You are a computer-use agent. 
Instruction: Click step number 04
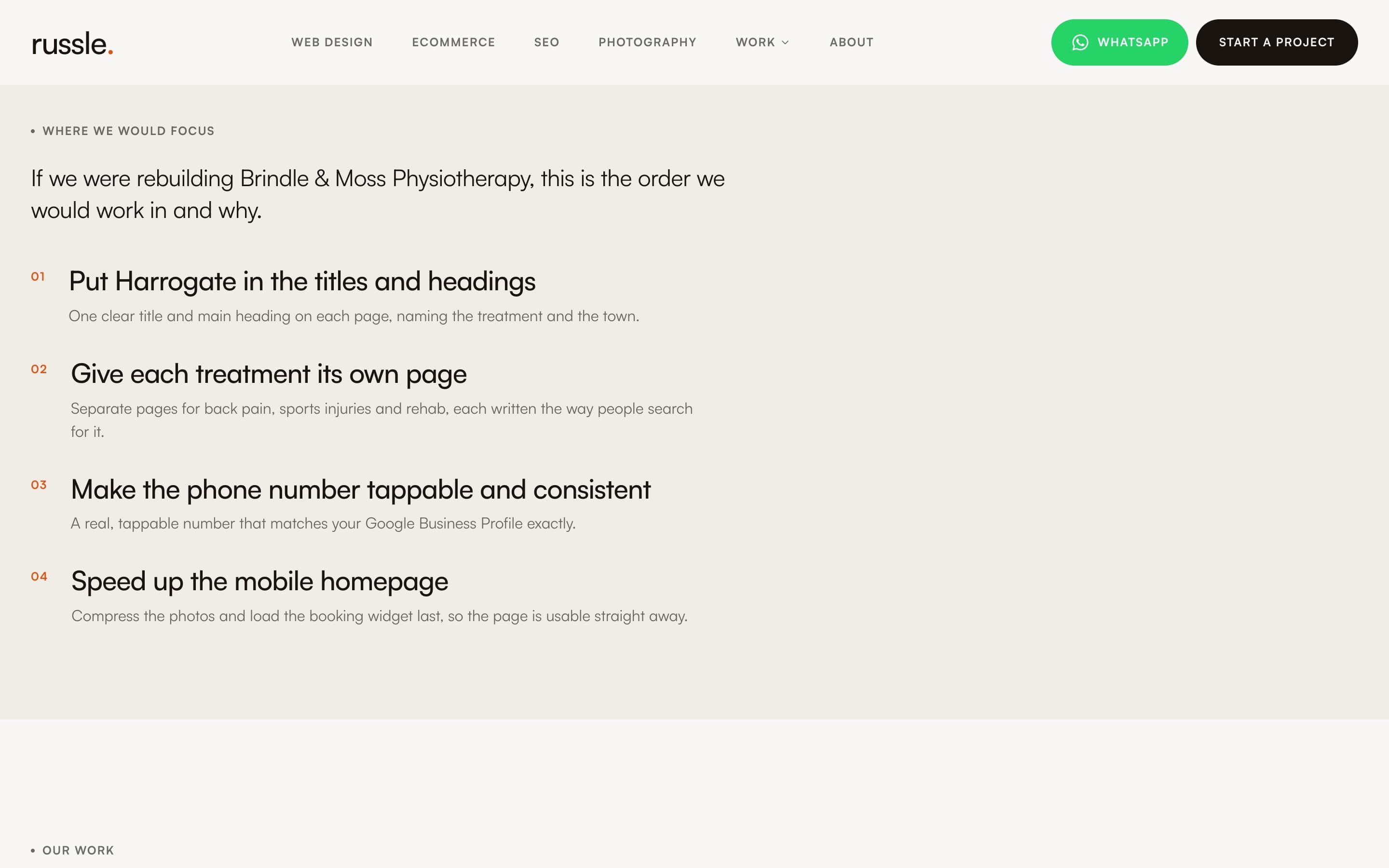click(39, 576)
